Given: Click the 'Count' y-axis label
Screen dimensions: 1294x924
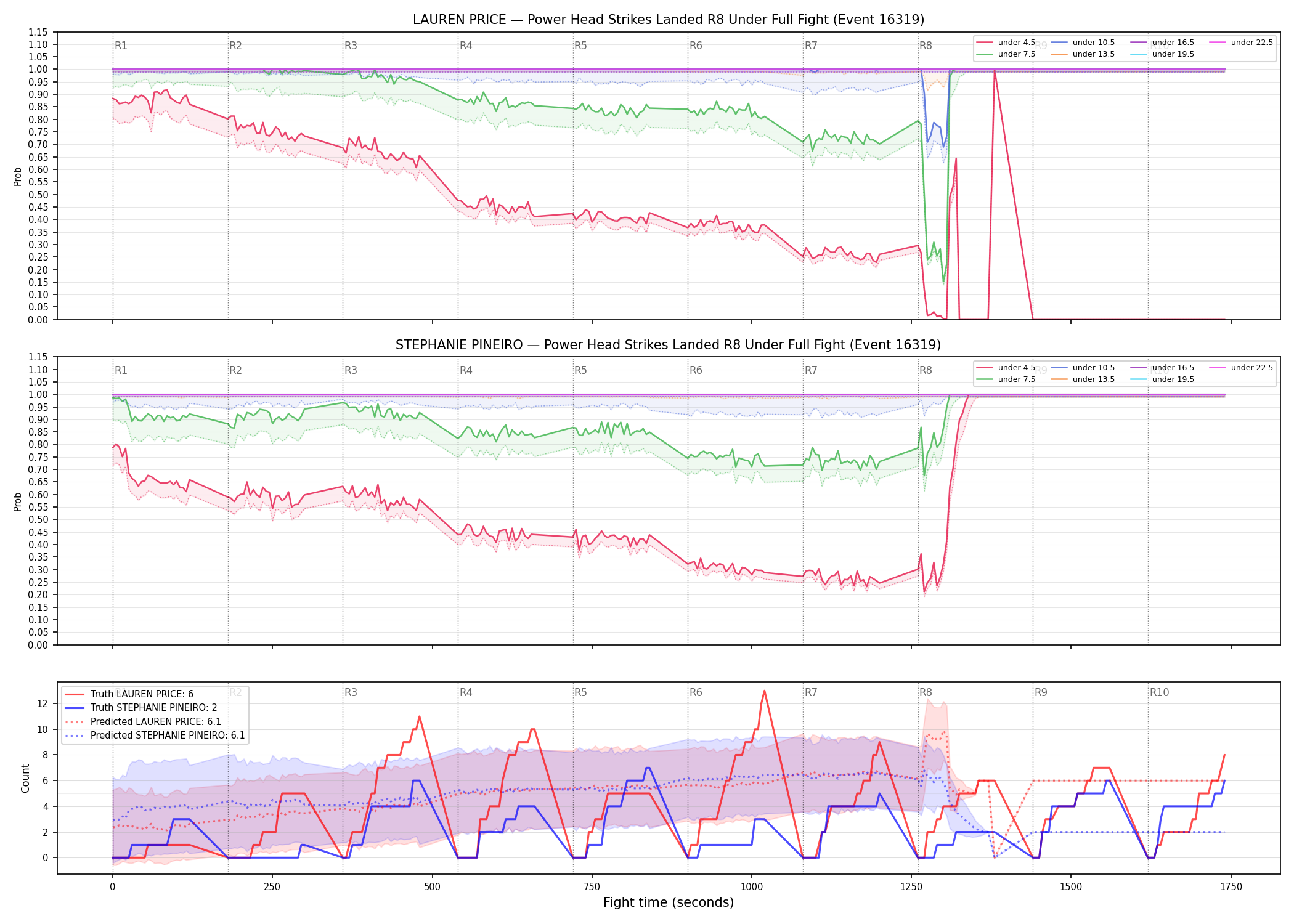Looking at the screenshot, I should (25, 778).
